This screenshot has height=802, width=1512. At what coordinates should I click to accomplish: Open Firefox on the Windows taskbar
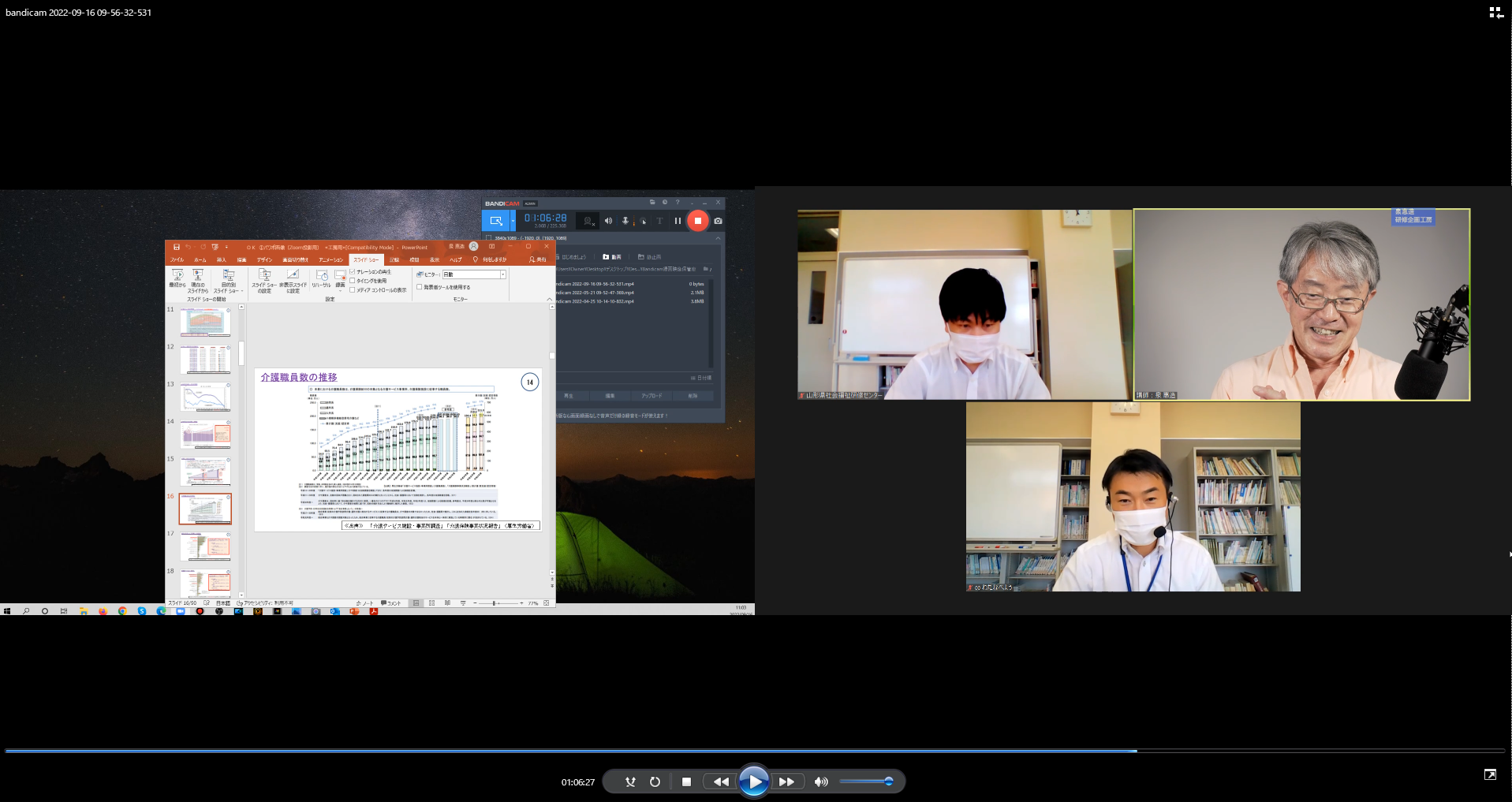[103, 611]
